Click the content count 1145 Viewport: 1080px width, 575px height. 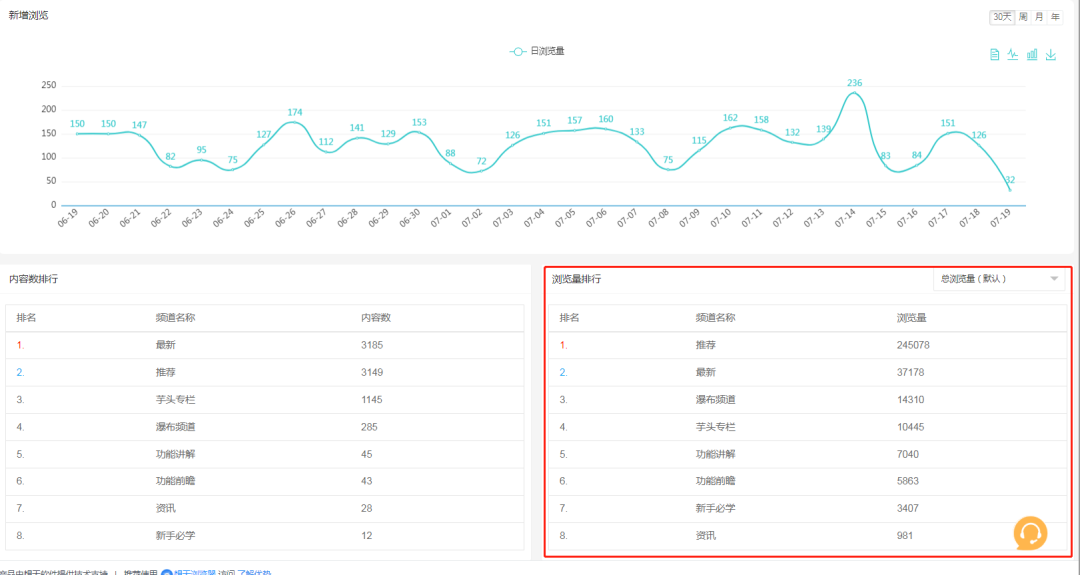(372, 399)
